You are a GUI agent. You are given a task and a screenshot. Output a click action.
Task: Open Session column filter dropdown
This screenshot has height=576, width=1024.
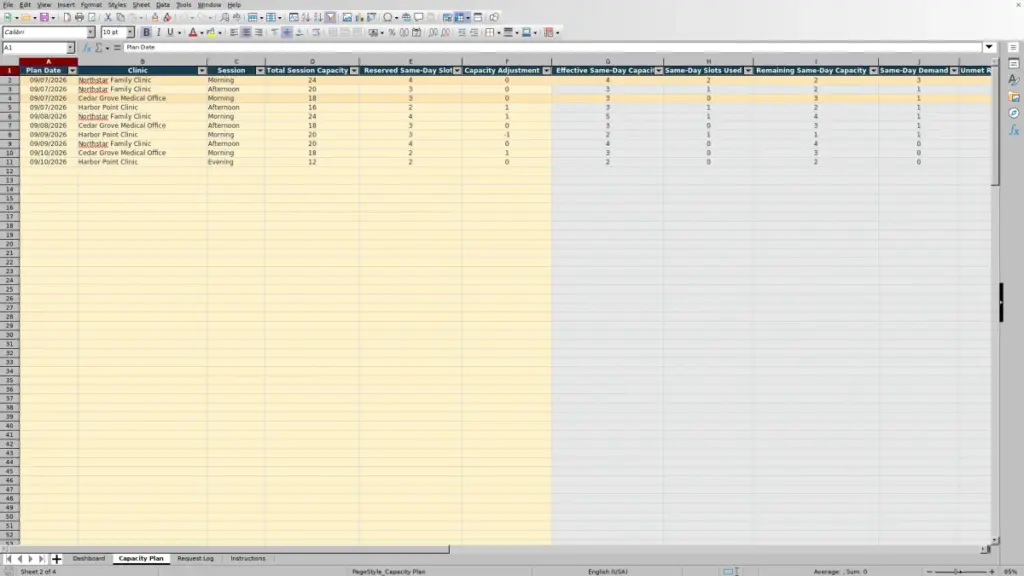pos(260,71)
